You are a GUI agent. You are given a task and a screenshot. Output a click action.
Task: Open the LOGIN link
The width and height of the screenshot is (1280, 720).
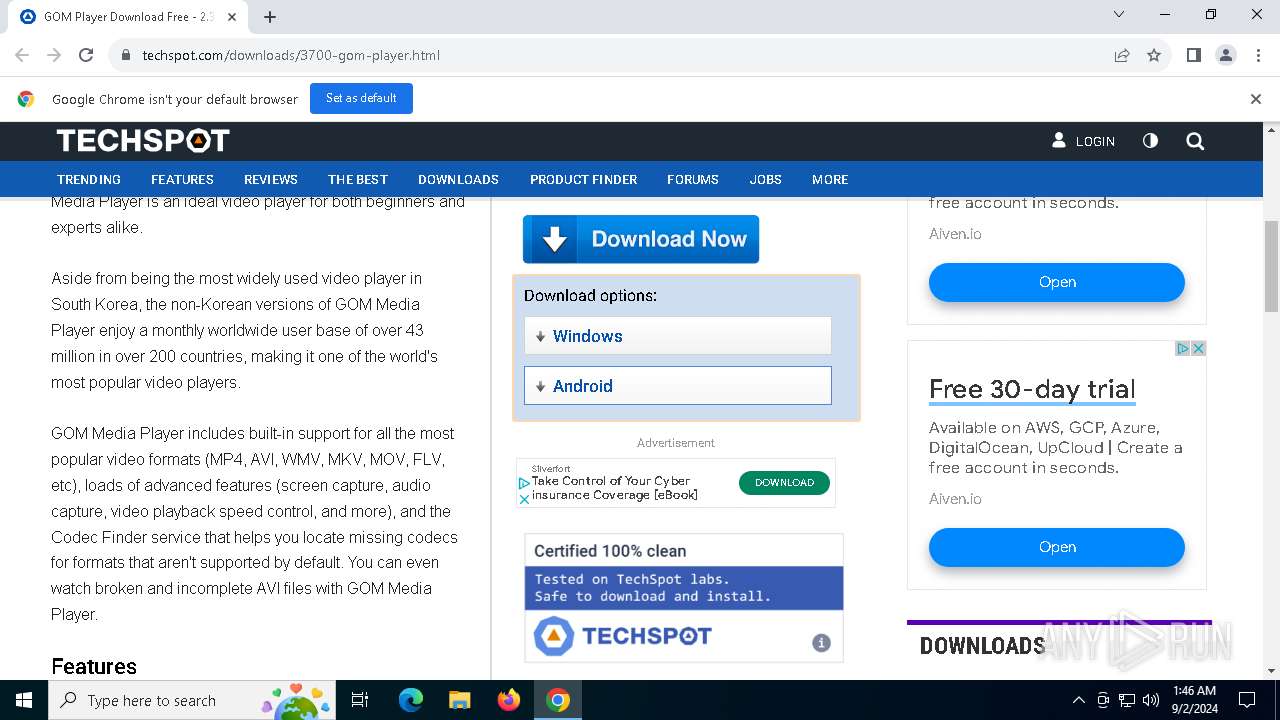pos(1083,141)
